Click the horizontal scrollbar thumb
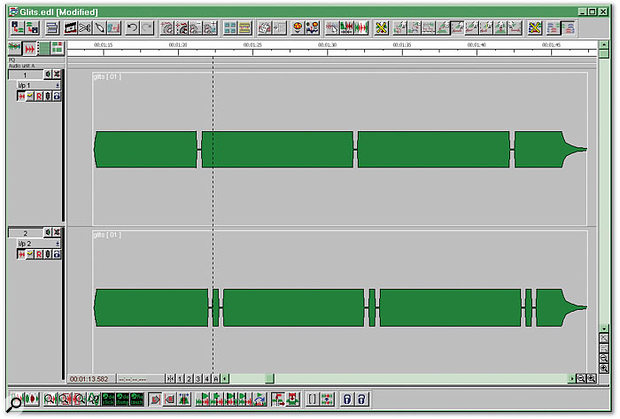This screenshot has width=620, height=419. [269, 379]
